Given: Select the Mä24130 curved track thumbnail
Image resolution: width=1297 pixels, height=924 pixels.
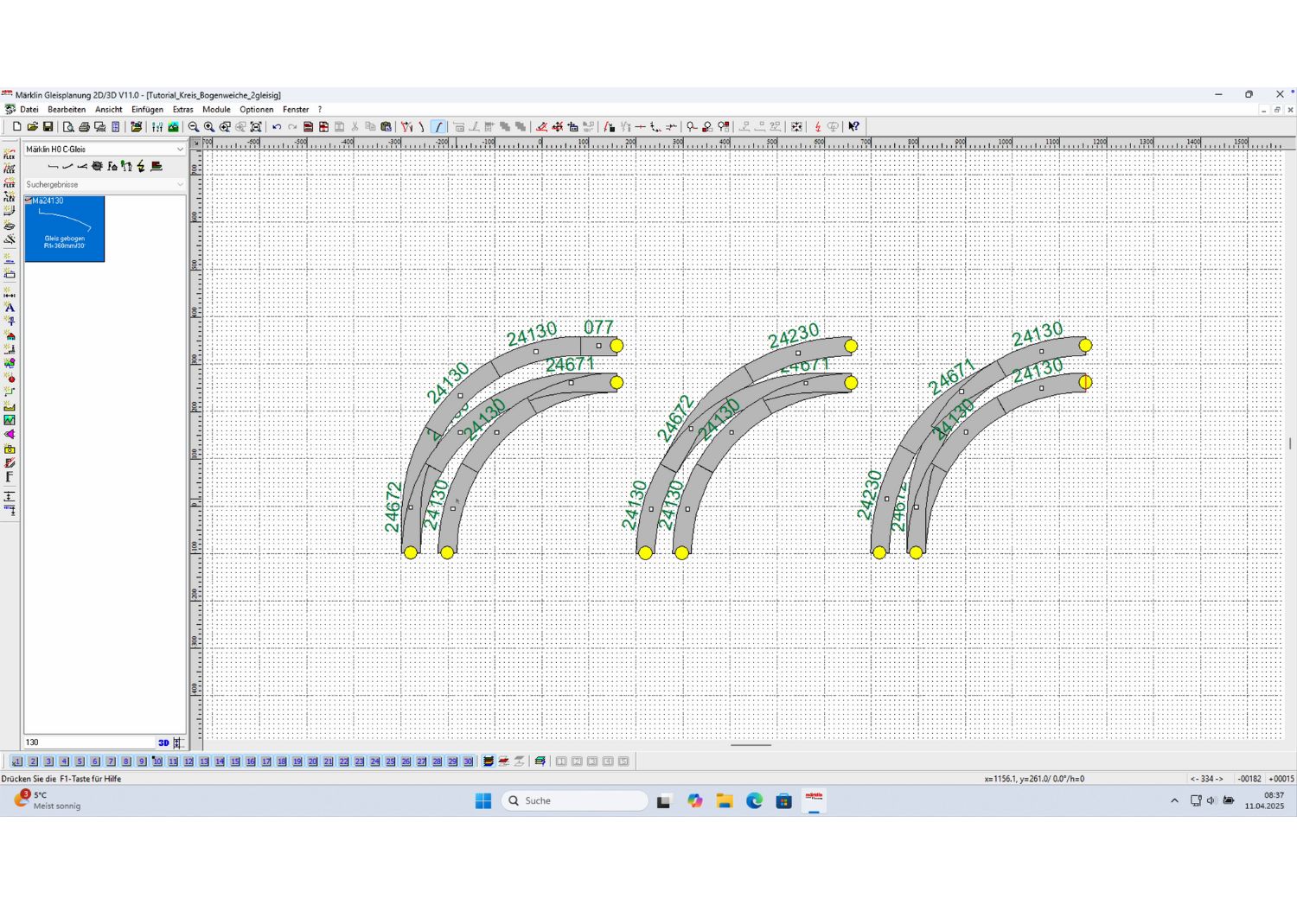Looking at the screenshot, I should [x=65, y=229].
